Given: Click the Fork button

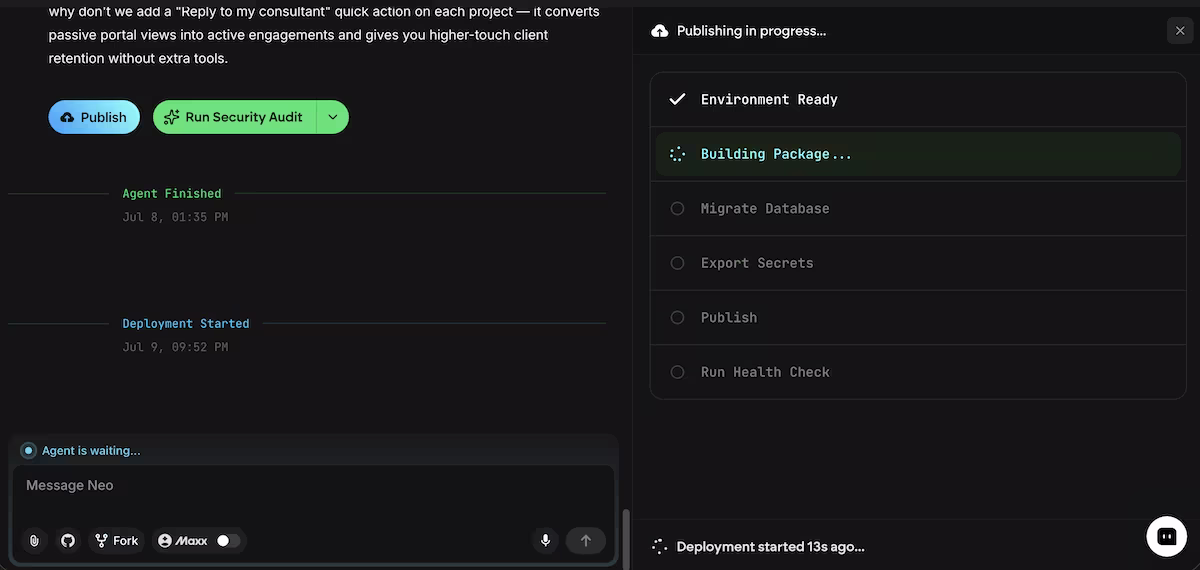Looking at the screenshot, I should coord(116,540).
